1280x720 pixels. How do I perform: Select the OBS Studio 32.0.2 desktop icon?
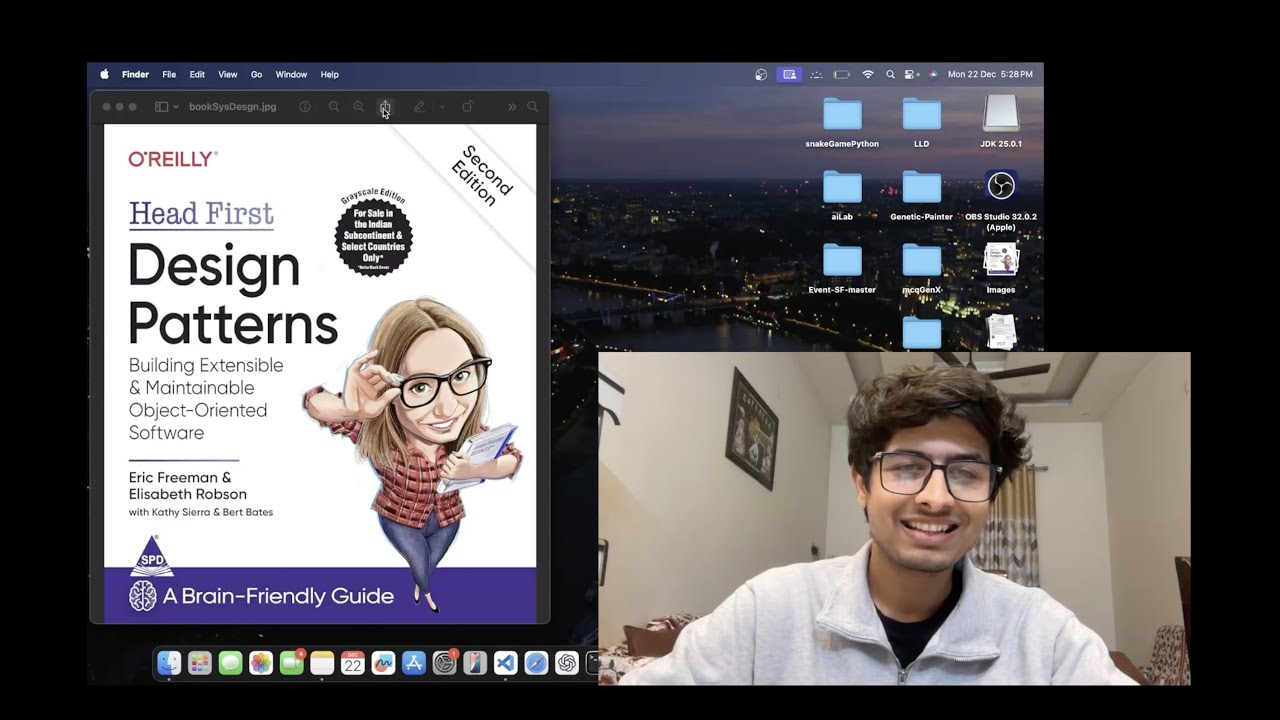(x=1001, y=200)
